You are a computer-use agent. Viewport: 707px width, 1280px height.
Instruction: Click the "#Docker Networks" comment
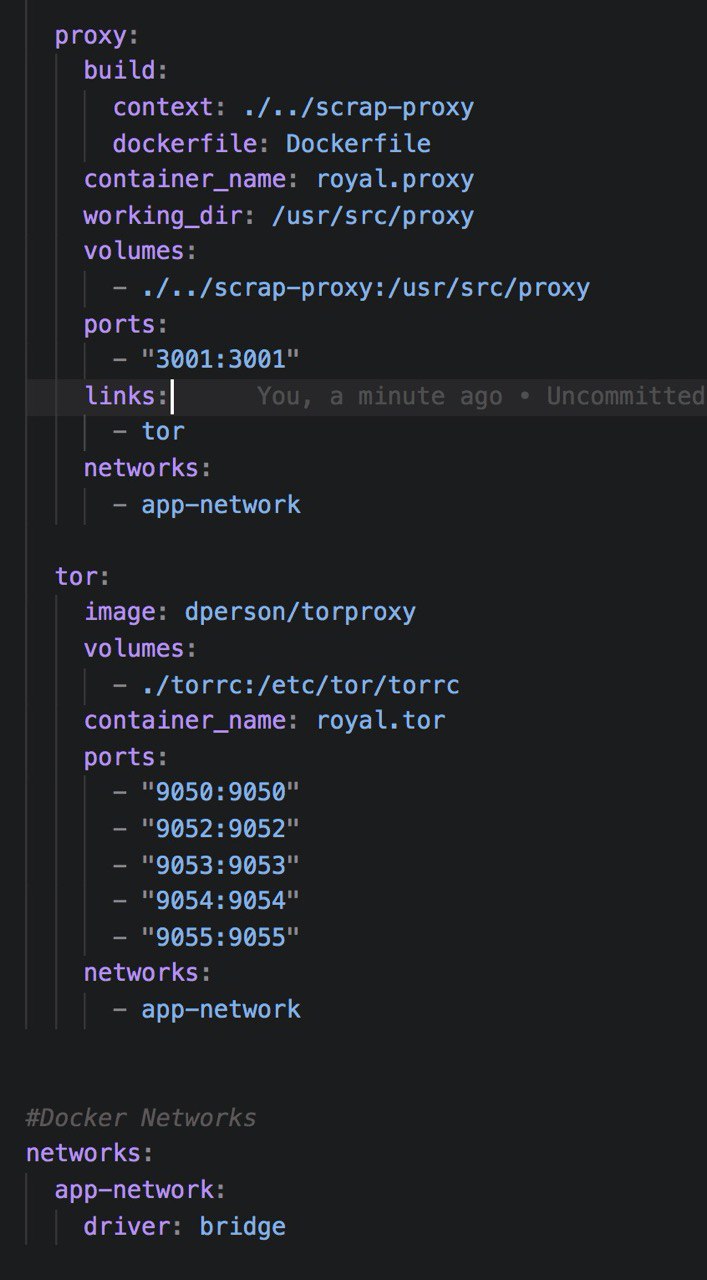point(141,1117)
